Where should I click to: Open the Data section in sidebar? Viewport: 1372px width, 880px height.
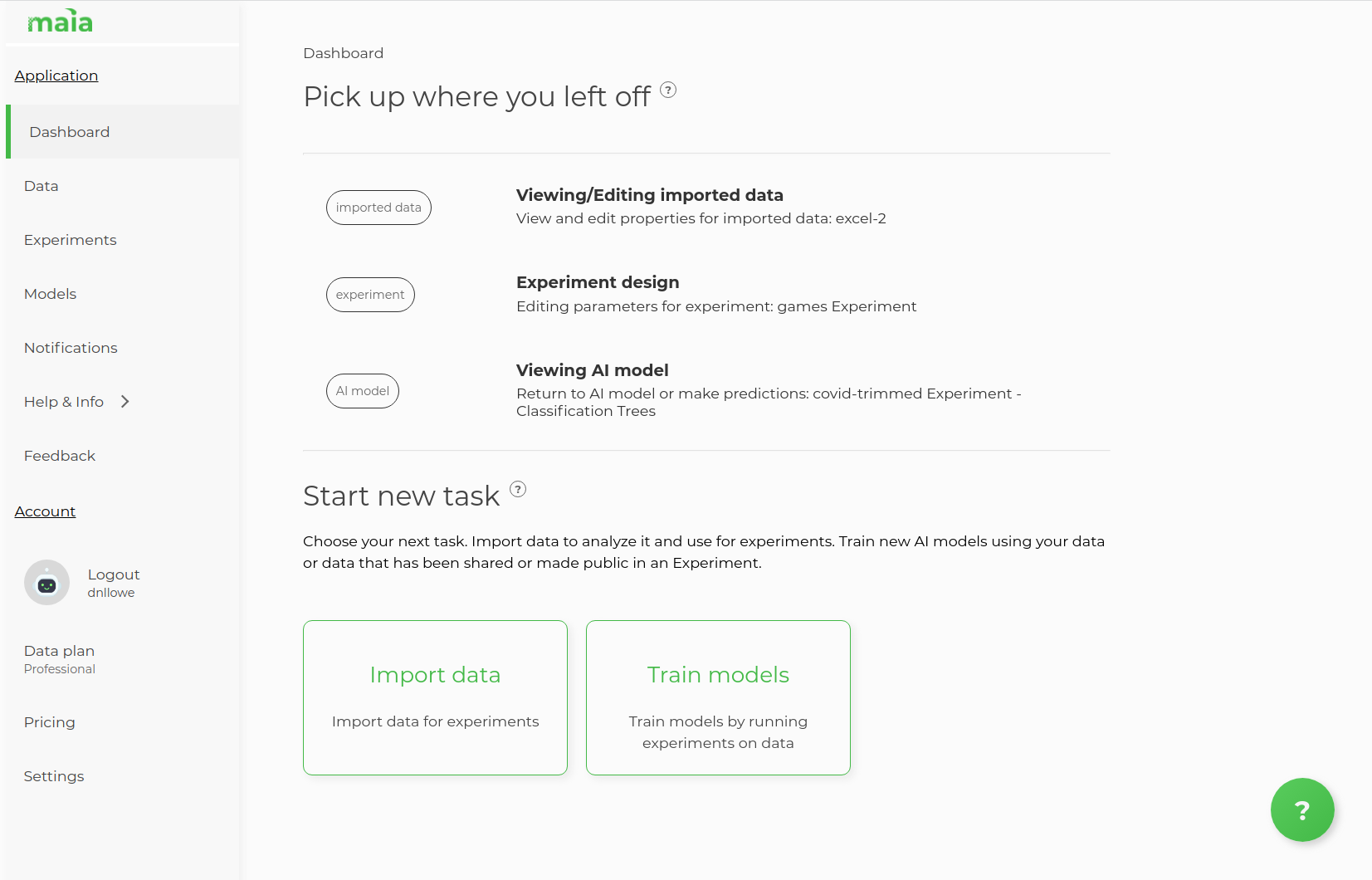[42, 186]
